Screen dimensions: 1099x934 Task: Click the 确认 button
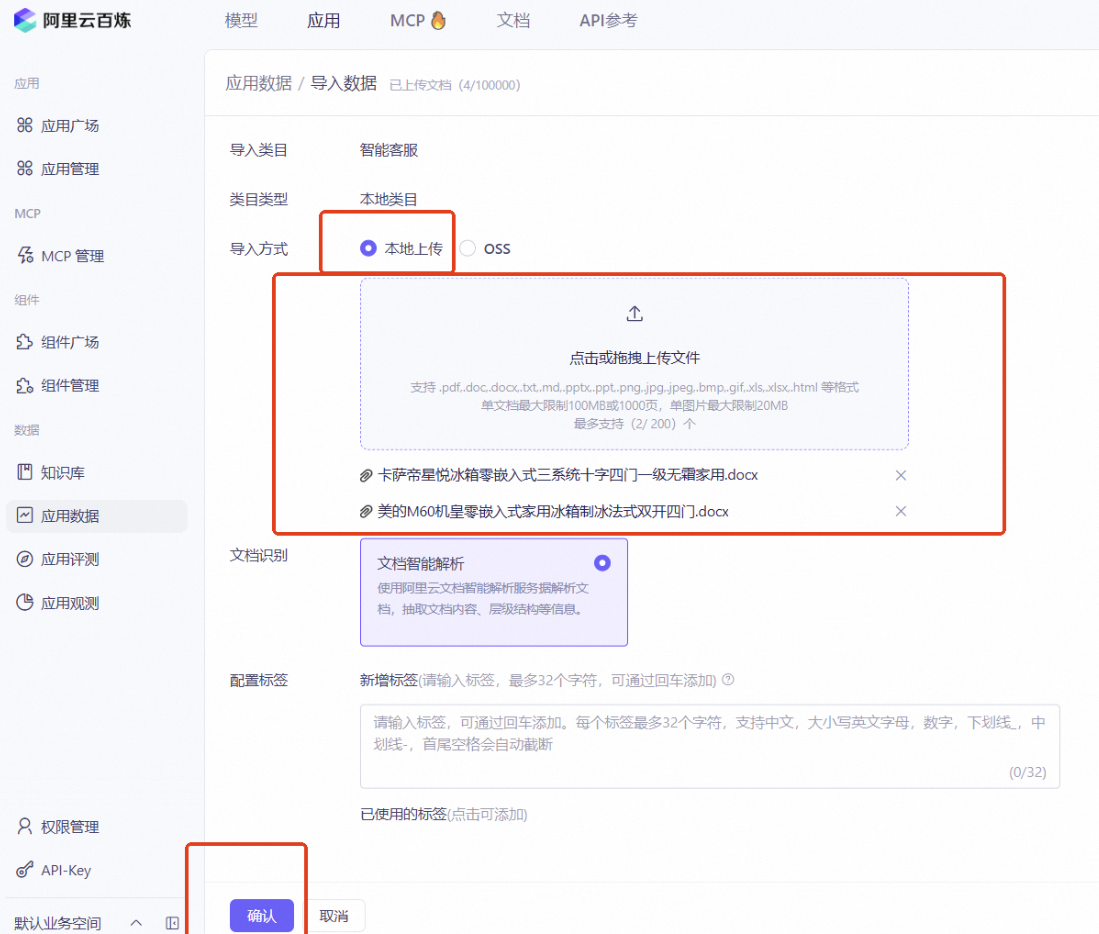click(x=261, y=915)
